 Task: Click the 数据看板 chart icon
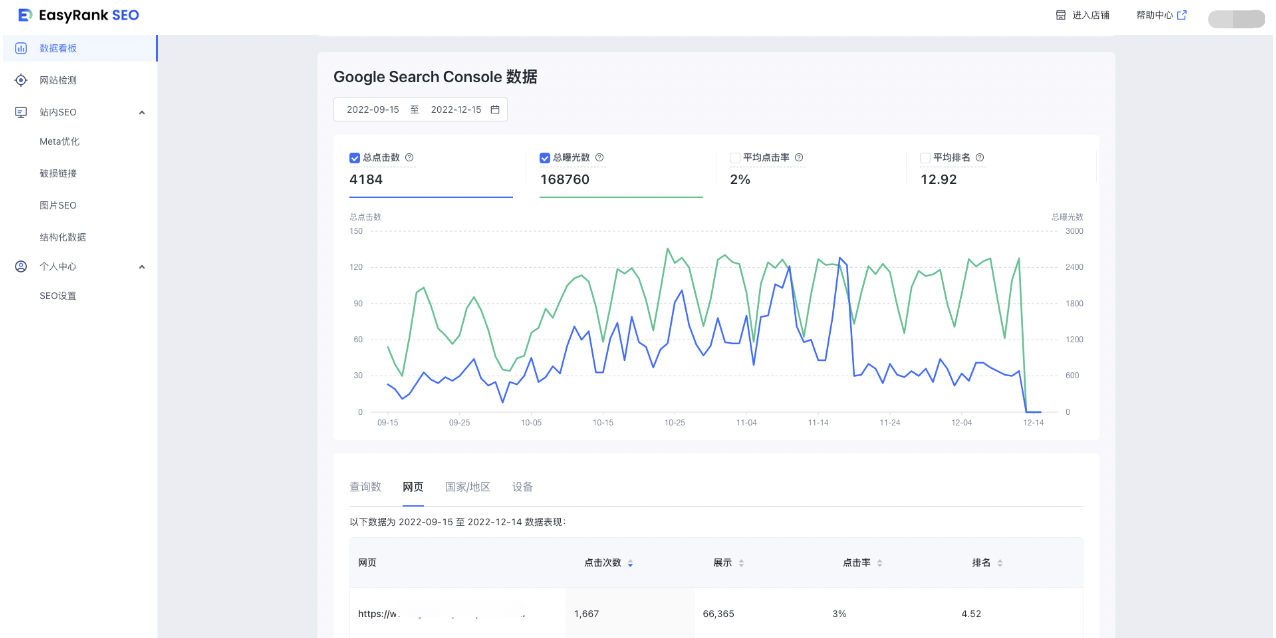21,48
